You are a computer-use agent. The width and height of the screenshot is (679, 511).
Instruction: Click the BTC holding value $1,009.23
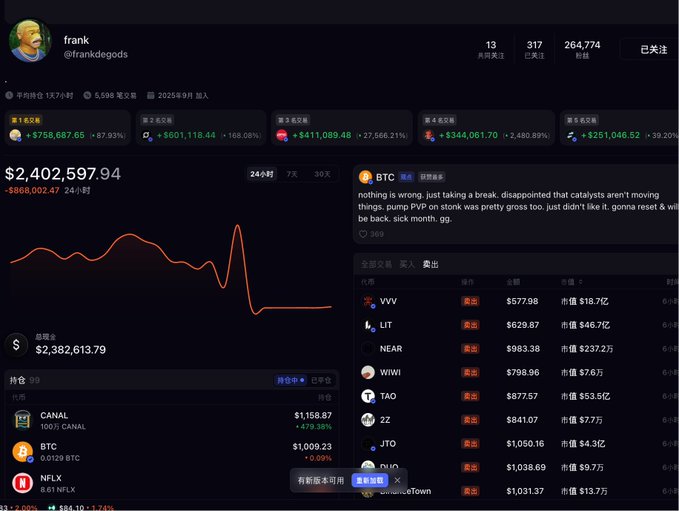tap(312, 446)
